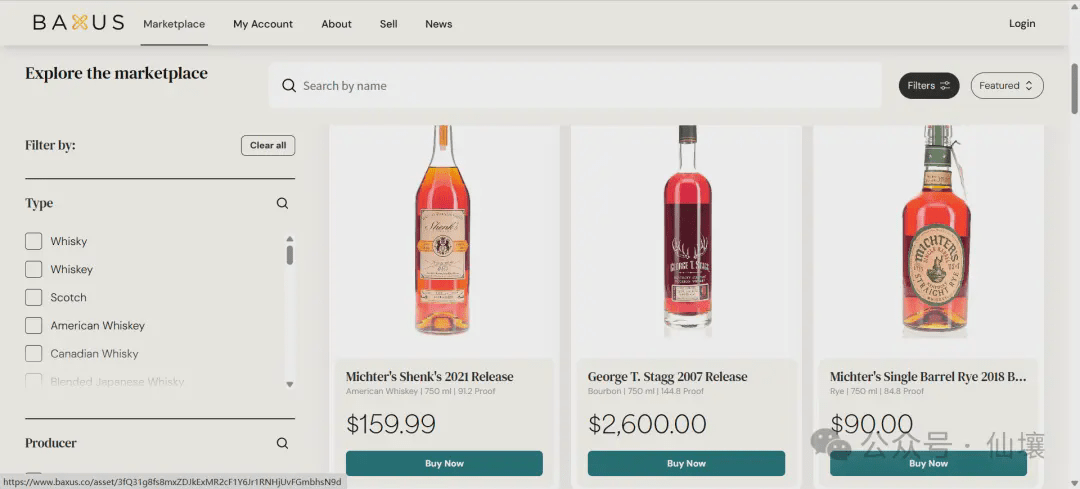Enable the Scotch filter checkbox
This screenshot has width=1080, height=489.
click(x=34, y=297)
